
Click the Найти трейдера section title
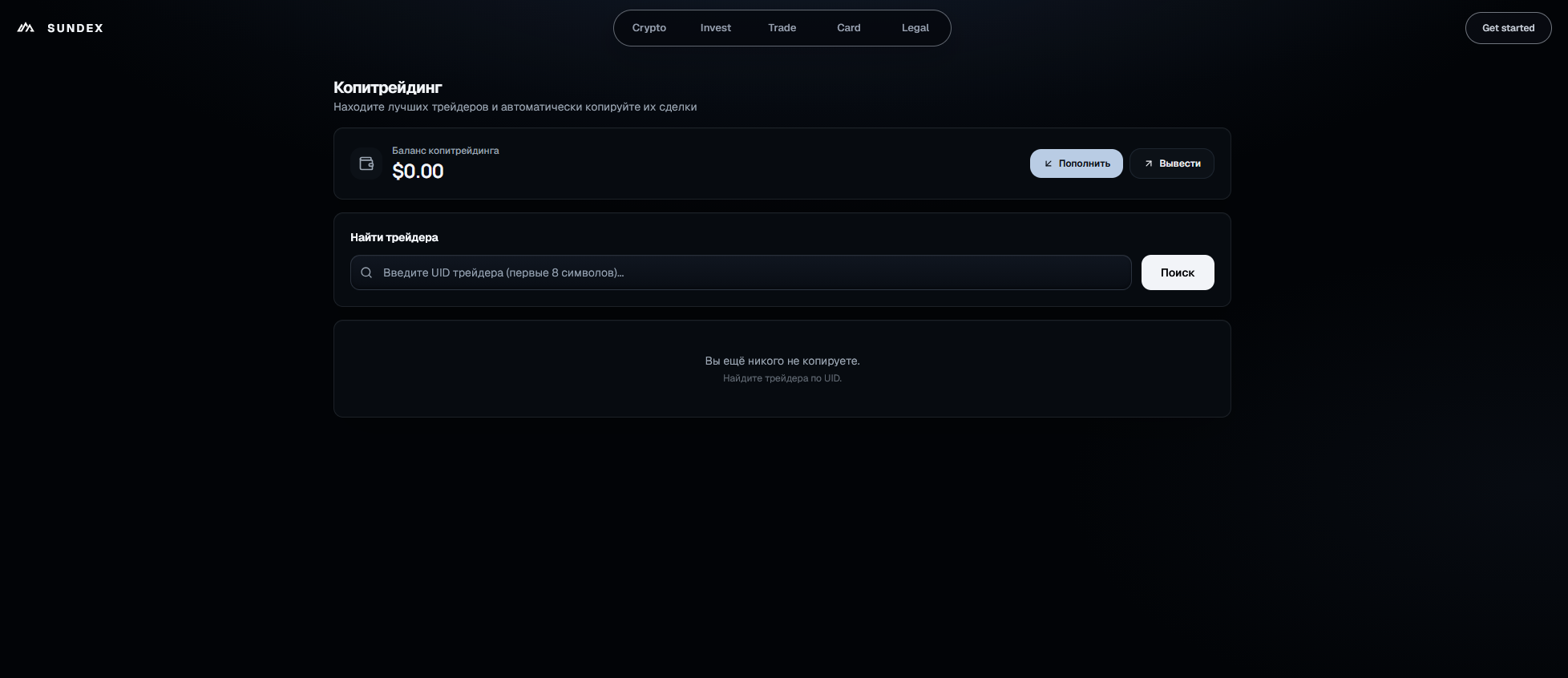pos(394,237)
